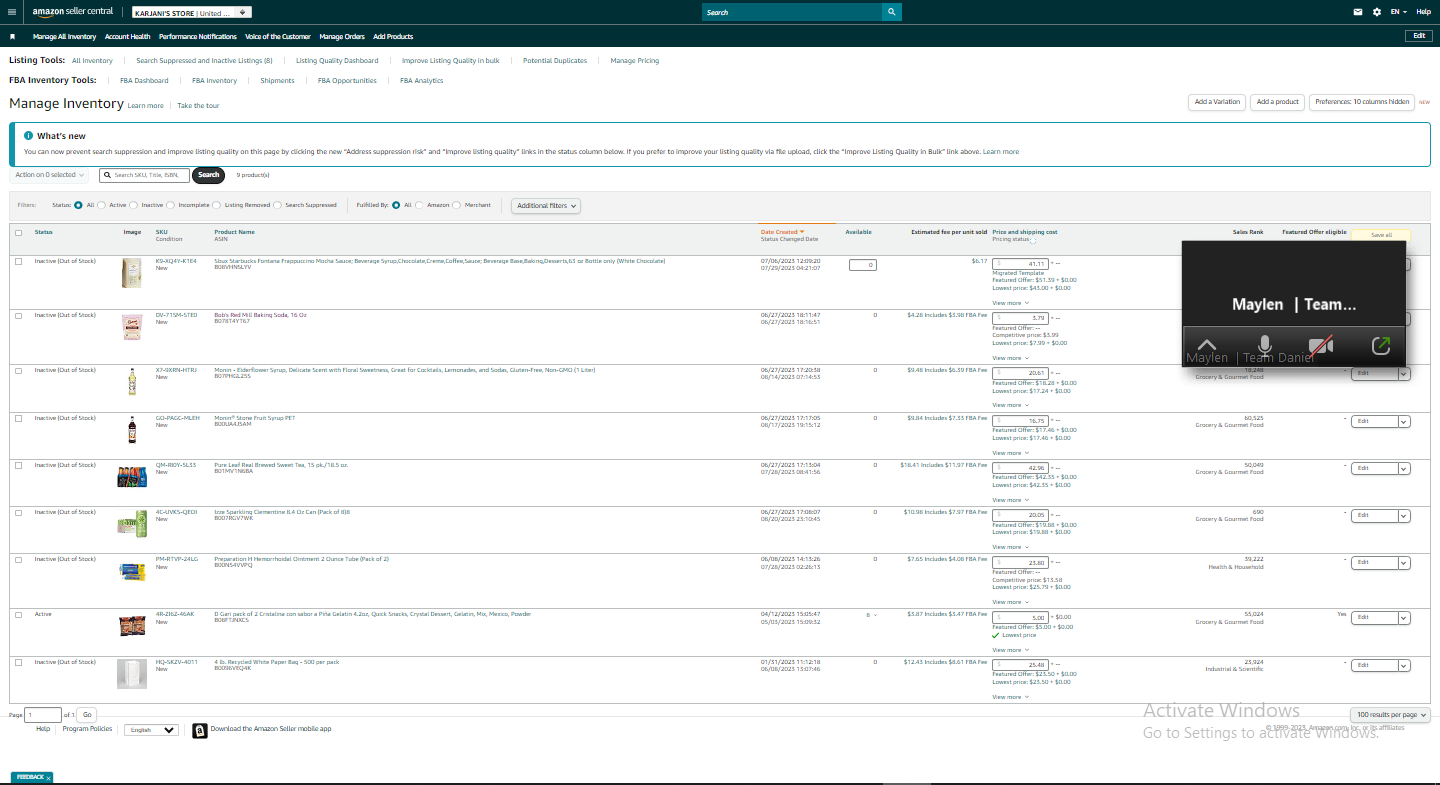Open Edit dropdown arrow for Pure Leaf row
Viewport: 1440px width, 785px height.
click(x=1404, y=468)
